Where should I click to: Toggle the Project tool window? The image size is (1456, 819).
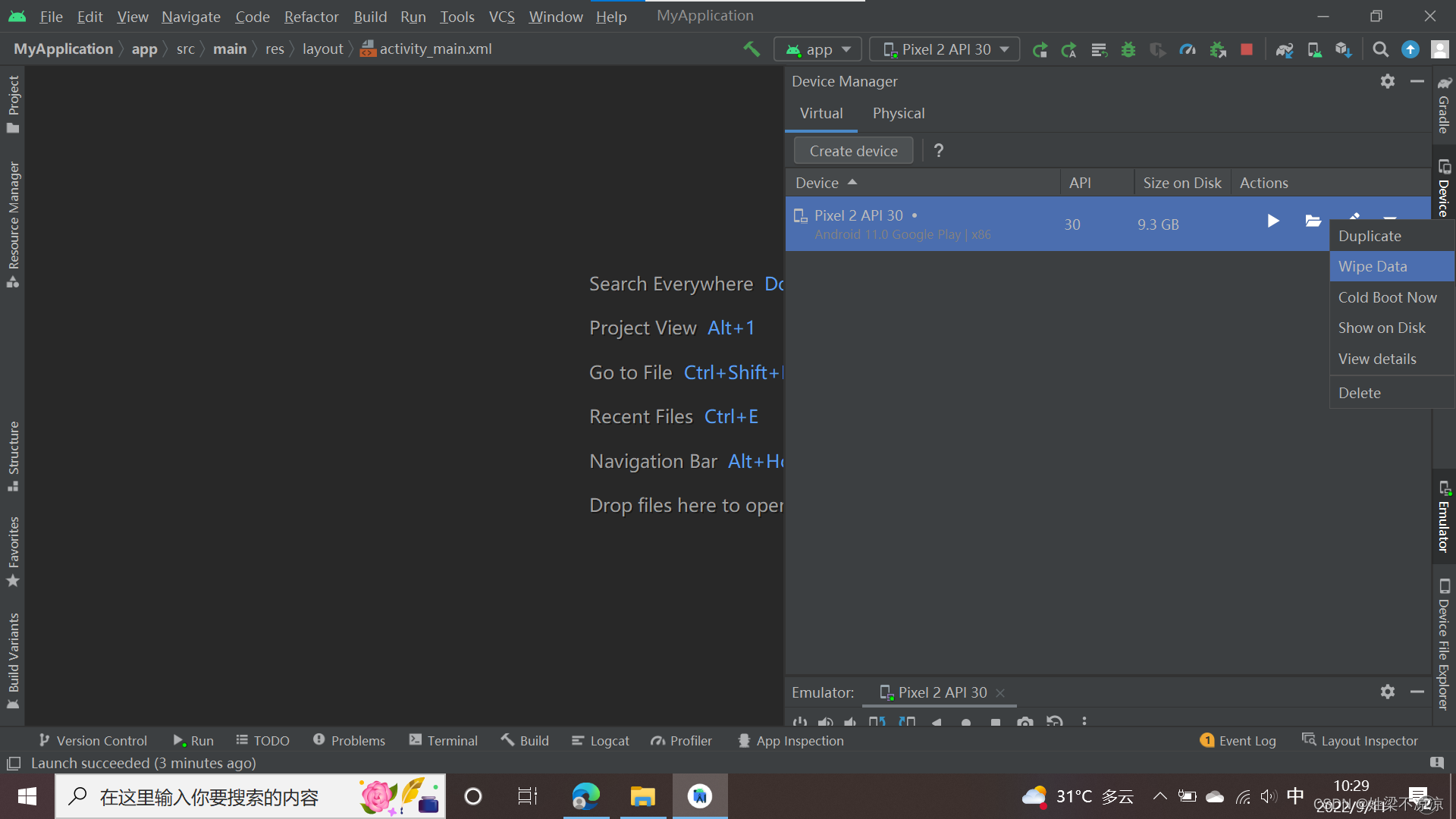click(x=13, y=103)
